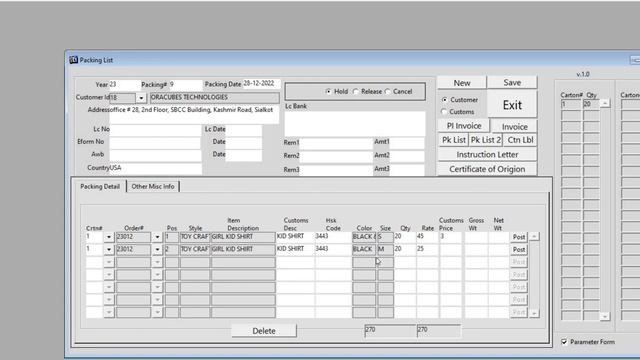Click the Invoice button

(x=514, y=127)
